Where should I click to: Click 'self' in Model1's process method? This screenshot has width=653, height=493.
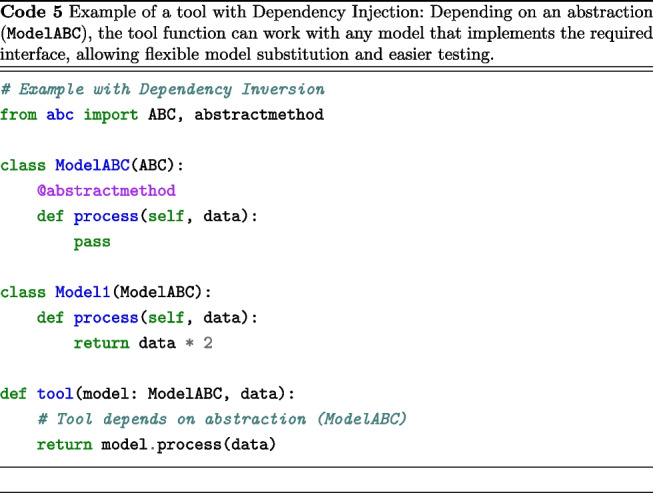point(166,318)
